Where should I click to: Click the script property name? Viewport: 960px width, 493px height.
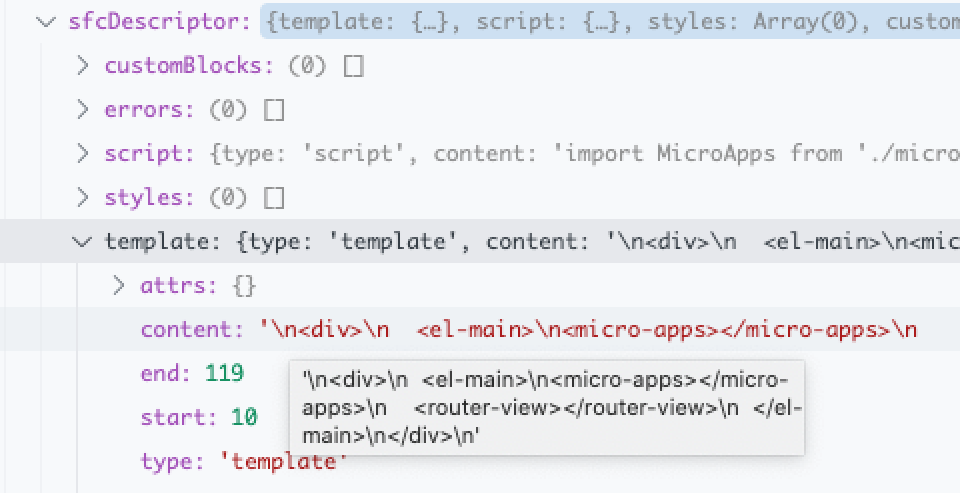(149, 154)
